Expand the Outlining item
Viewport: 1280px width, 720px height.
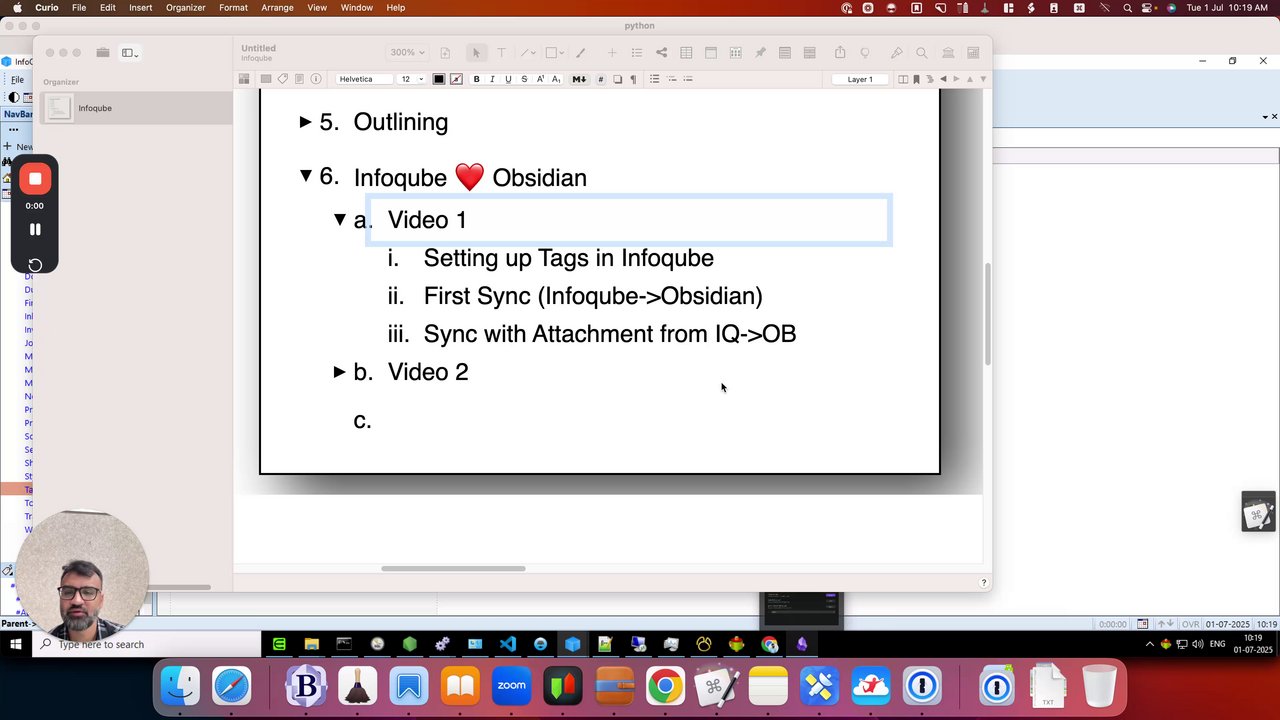tap(306, 121)
